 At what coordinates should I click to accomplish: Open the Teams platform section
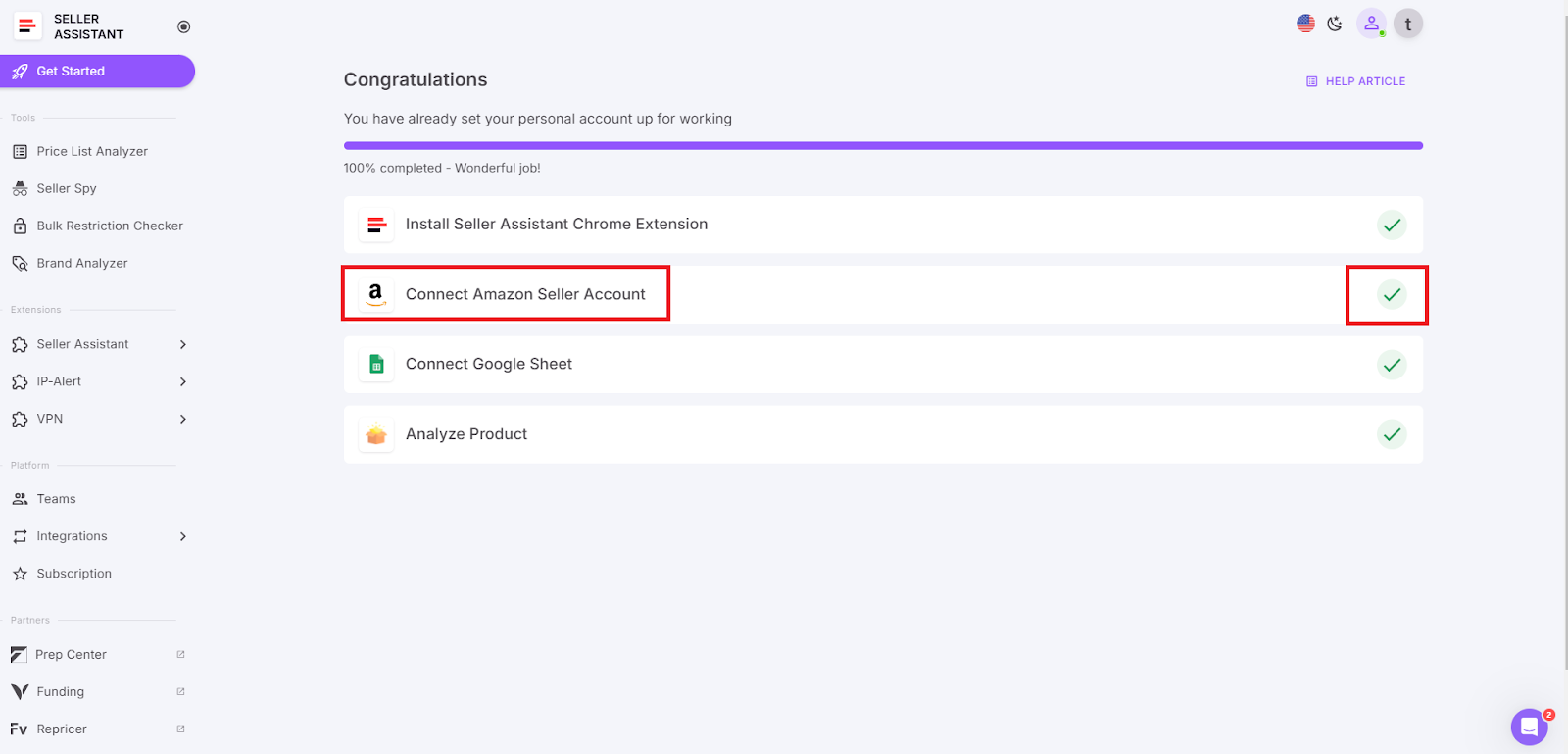(x=55, y=498)
